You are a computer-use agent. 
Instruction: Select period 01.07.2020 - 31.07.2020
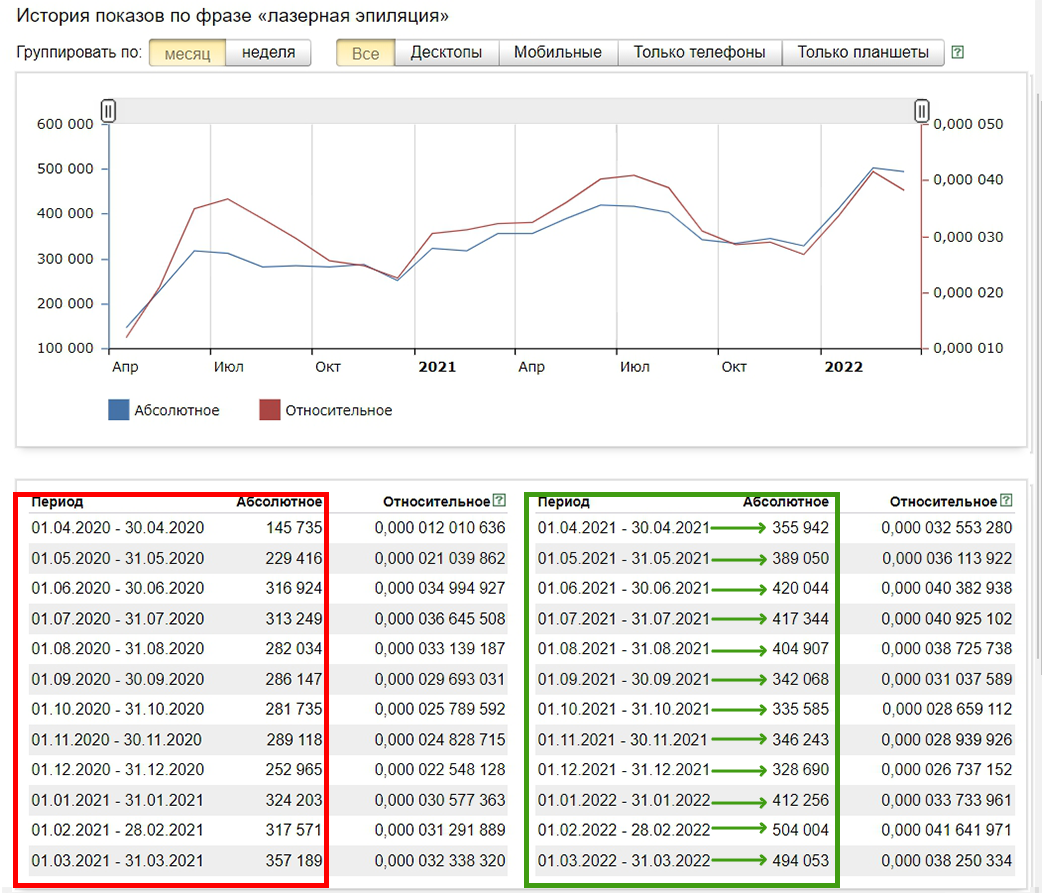(x=118, y=619)
